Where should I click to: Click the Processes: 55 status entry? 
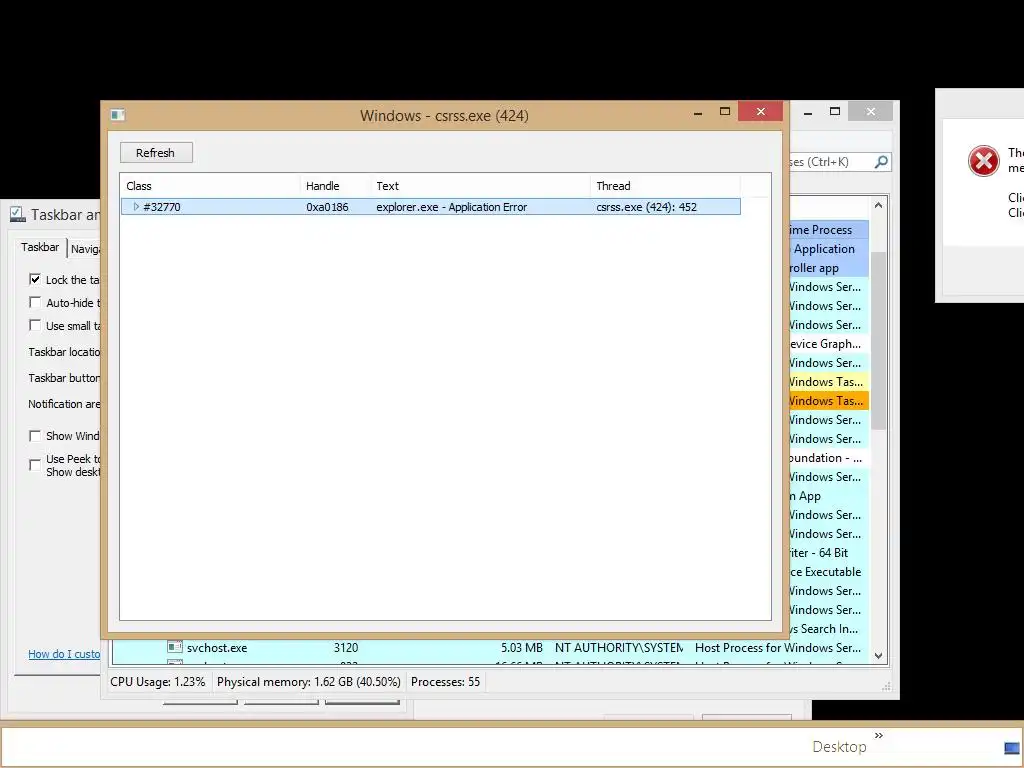pyautogui.click(x=445, y=682)
